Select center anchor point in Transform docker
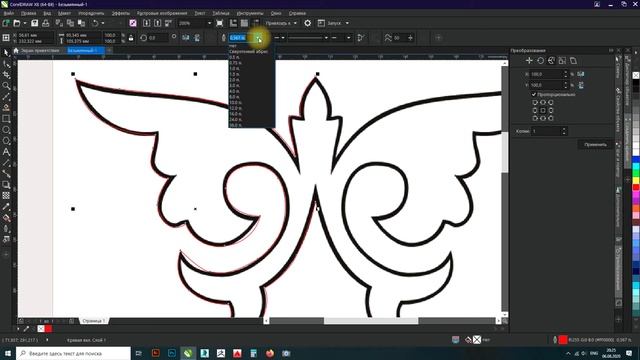 (x=543, y=110)
